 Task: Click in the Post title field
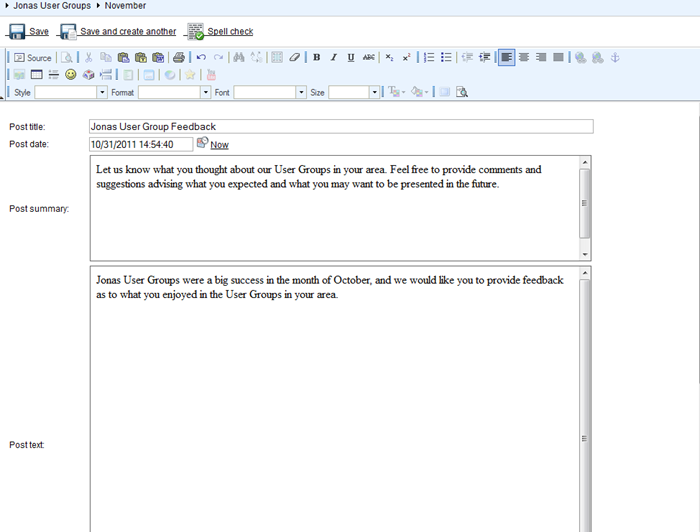coord(341,126)
